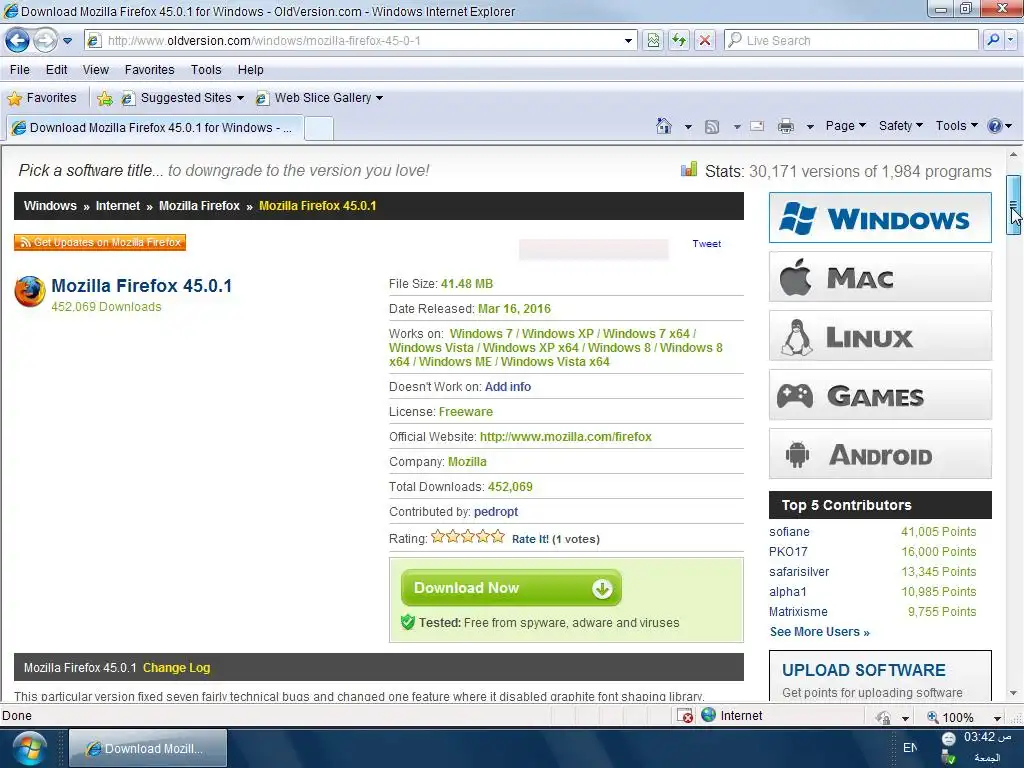Click the blue Help question mark icon
1024x768 pixels.
coord(995,126)
